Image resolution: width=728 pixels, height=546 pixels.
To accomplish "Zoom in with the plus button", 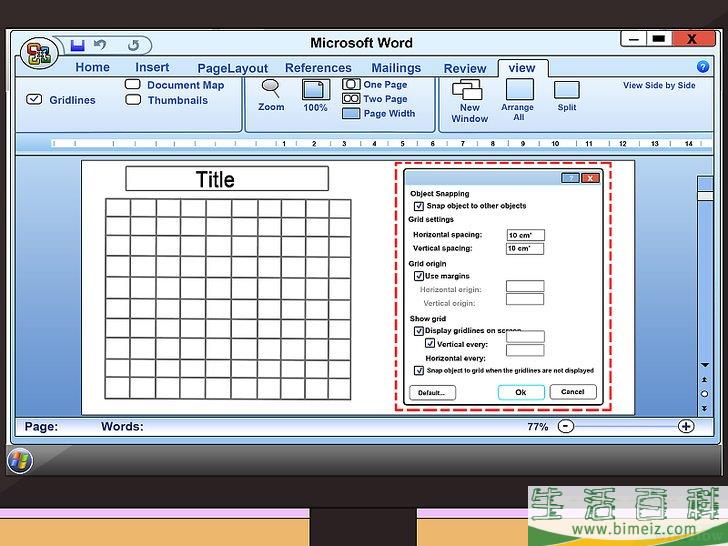I will [x=686, y=426].
